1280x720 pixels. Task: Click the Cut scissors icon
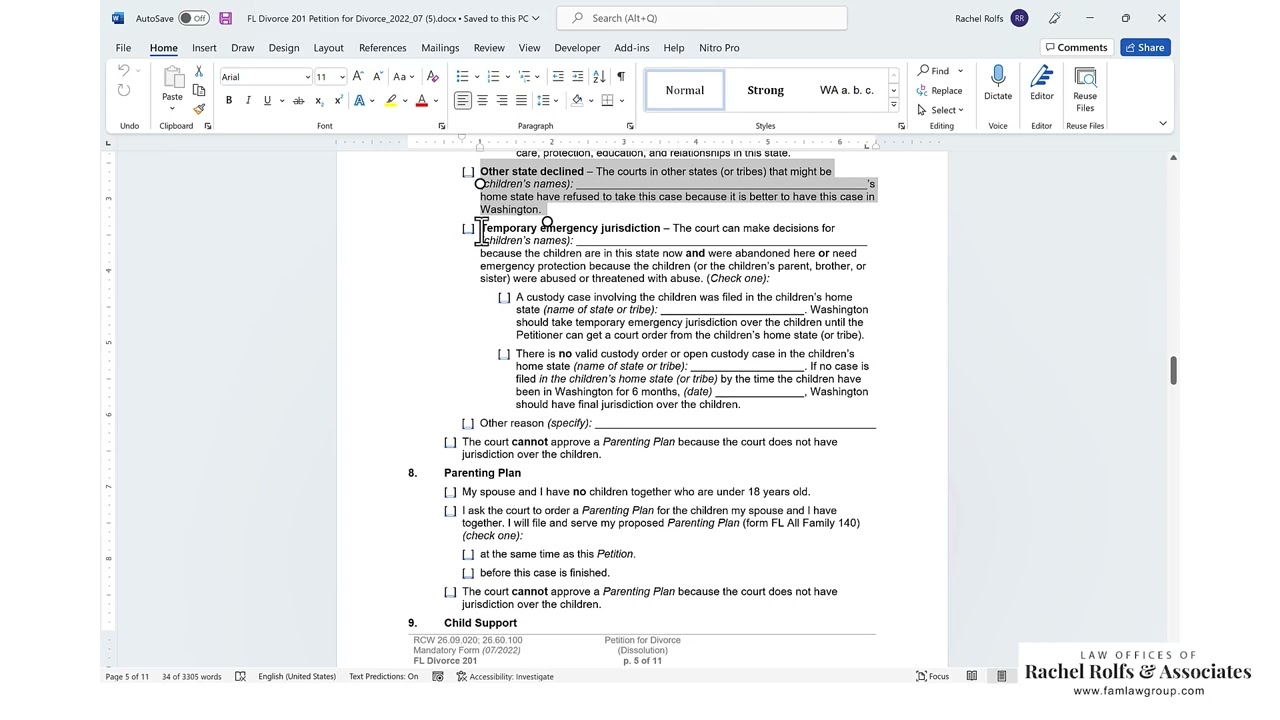click(199, 71)
